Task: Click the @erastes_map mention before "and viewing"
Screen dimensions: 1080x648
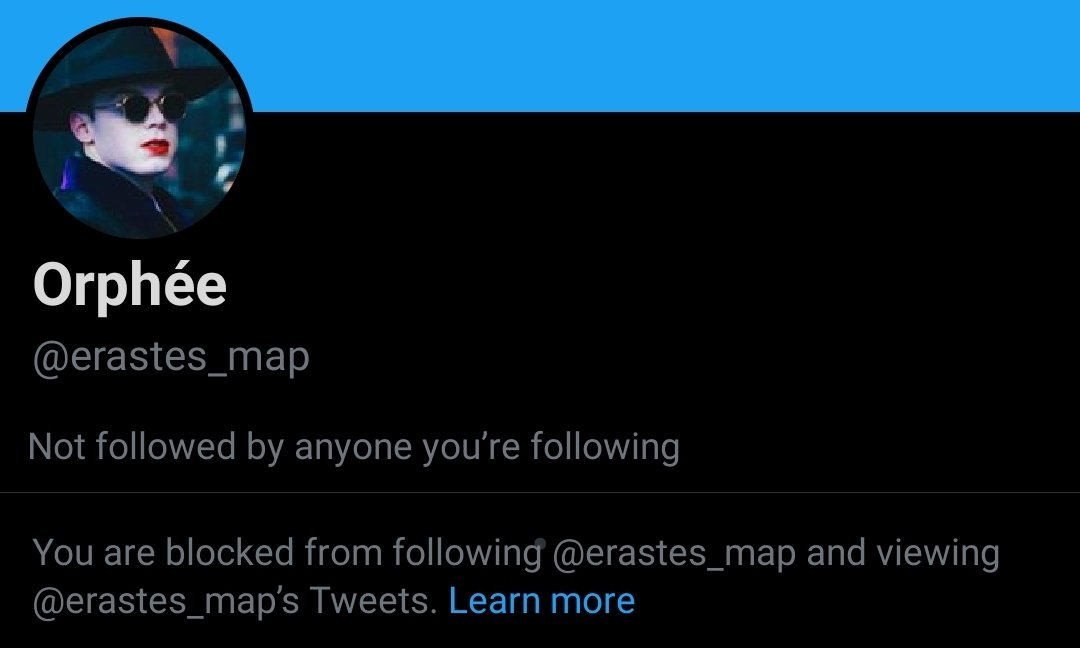Action: [674, 553]
